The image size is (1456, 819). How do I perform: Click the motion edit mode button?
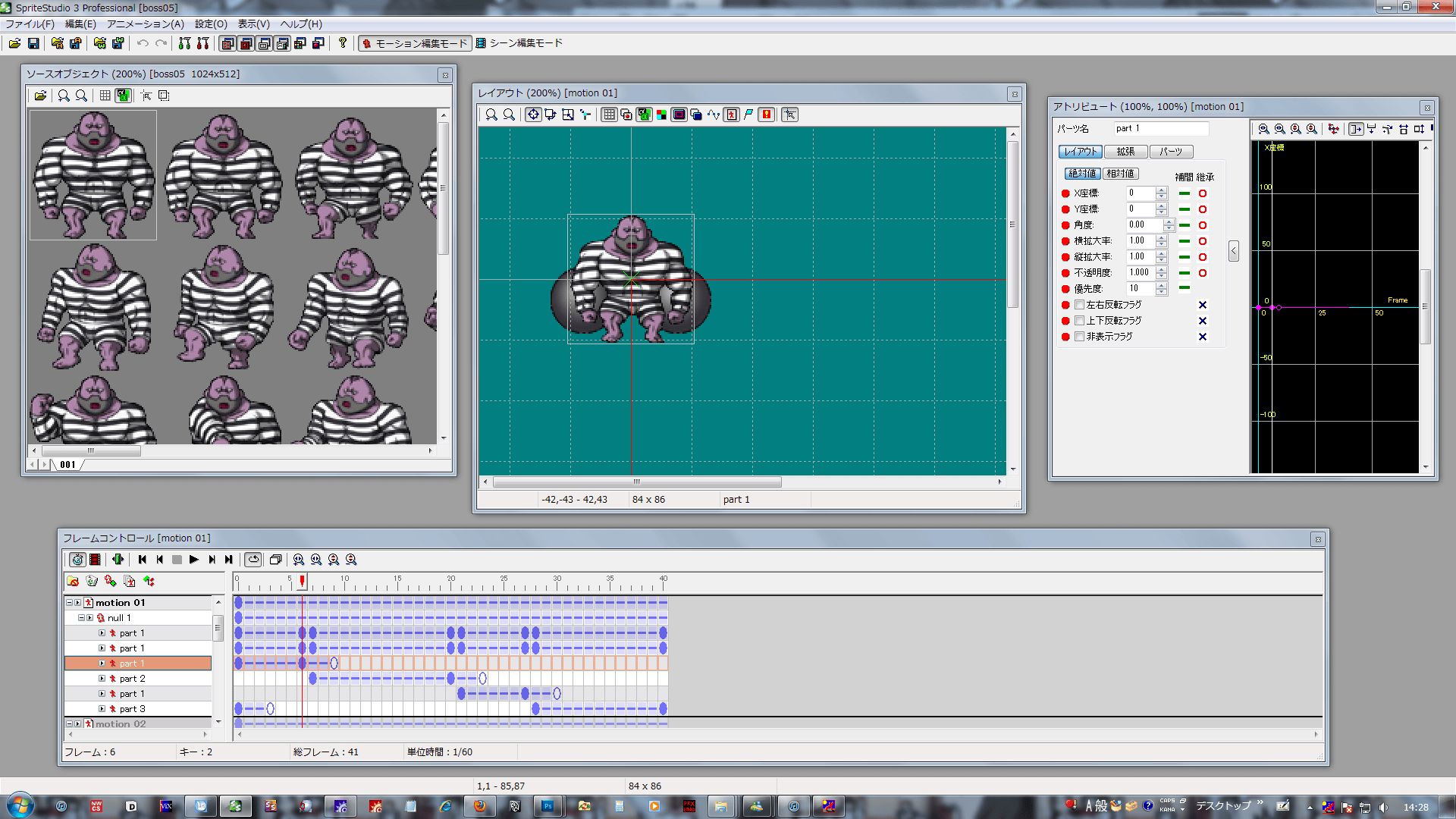415,43
